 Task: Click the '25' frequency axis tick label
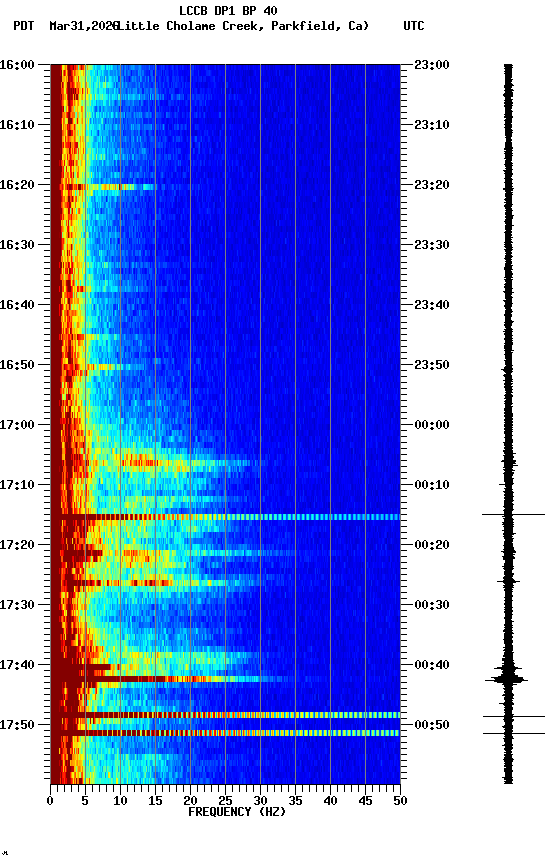click(x=225, y=801)
